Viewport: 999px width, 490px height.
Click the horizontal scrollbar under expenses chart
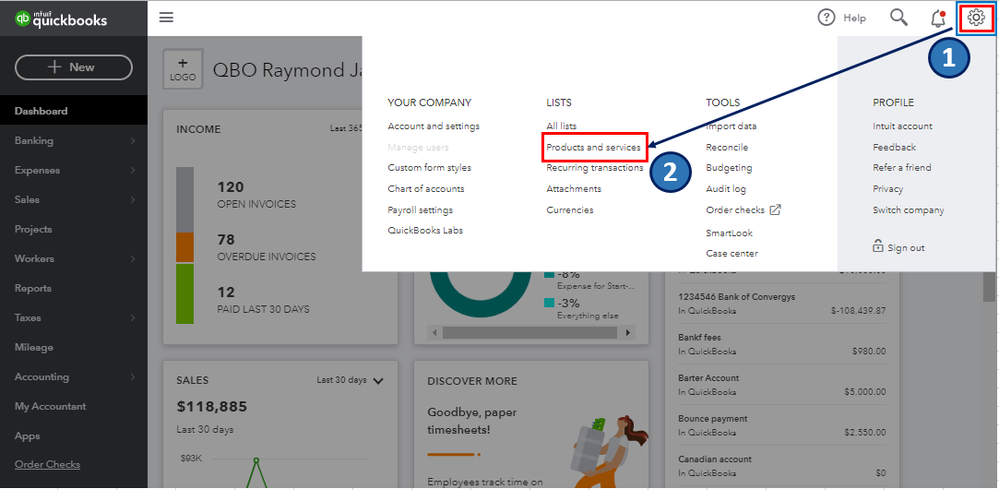531,333
